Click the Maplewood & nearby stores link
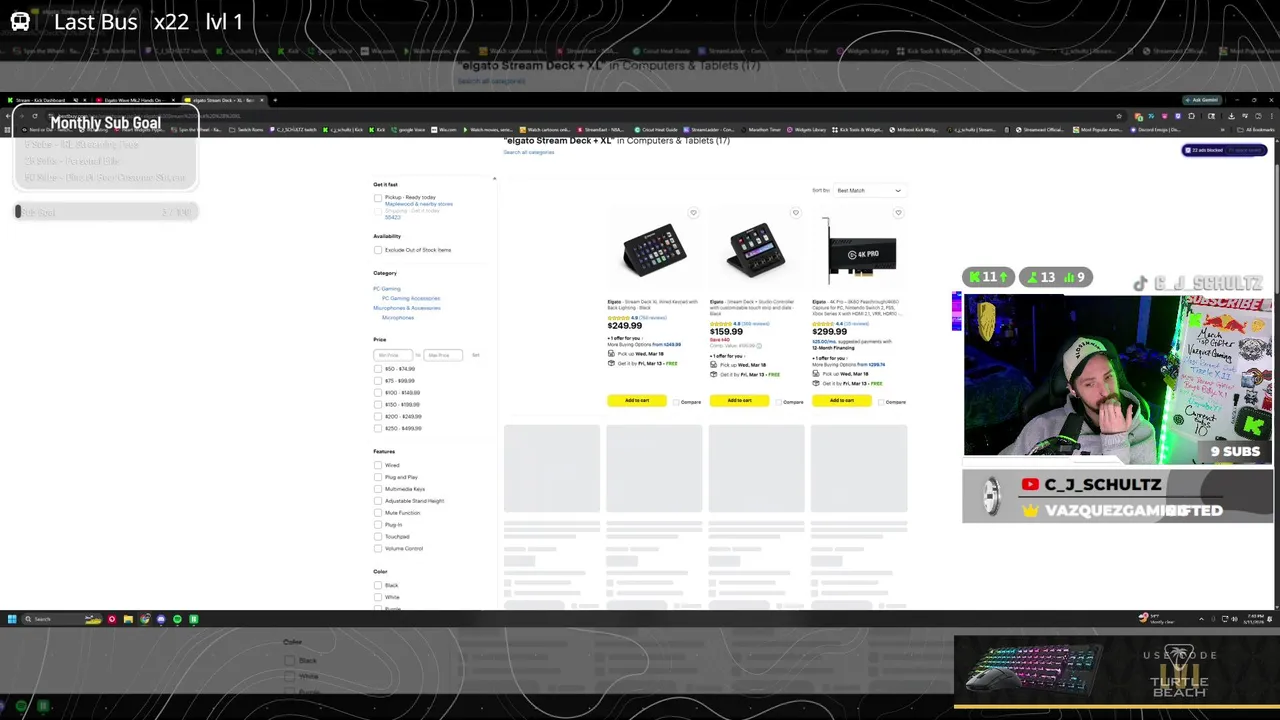 pyautogui.click(x=419, y=204)
